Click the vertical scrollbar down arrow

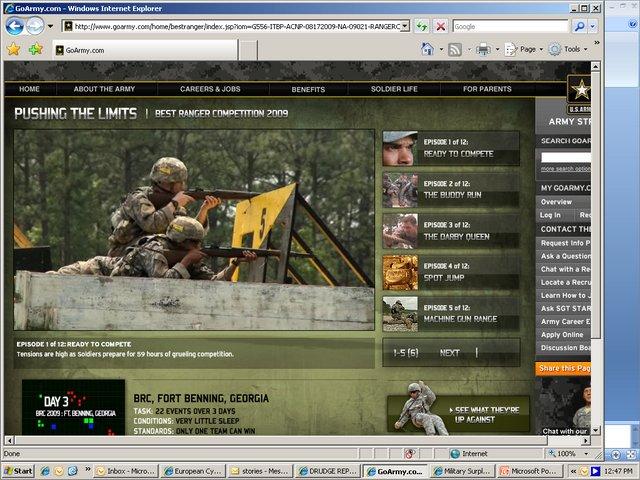tap(596, 430)
